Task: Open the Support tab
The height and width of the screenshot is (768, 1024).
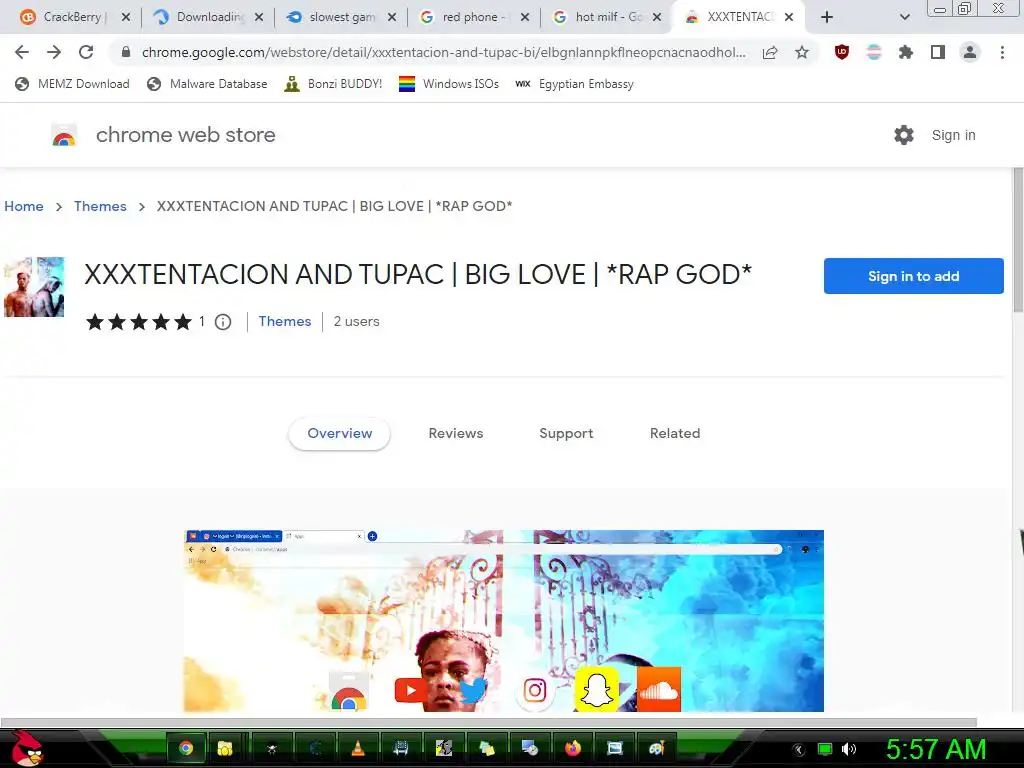Action: 566,434
